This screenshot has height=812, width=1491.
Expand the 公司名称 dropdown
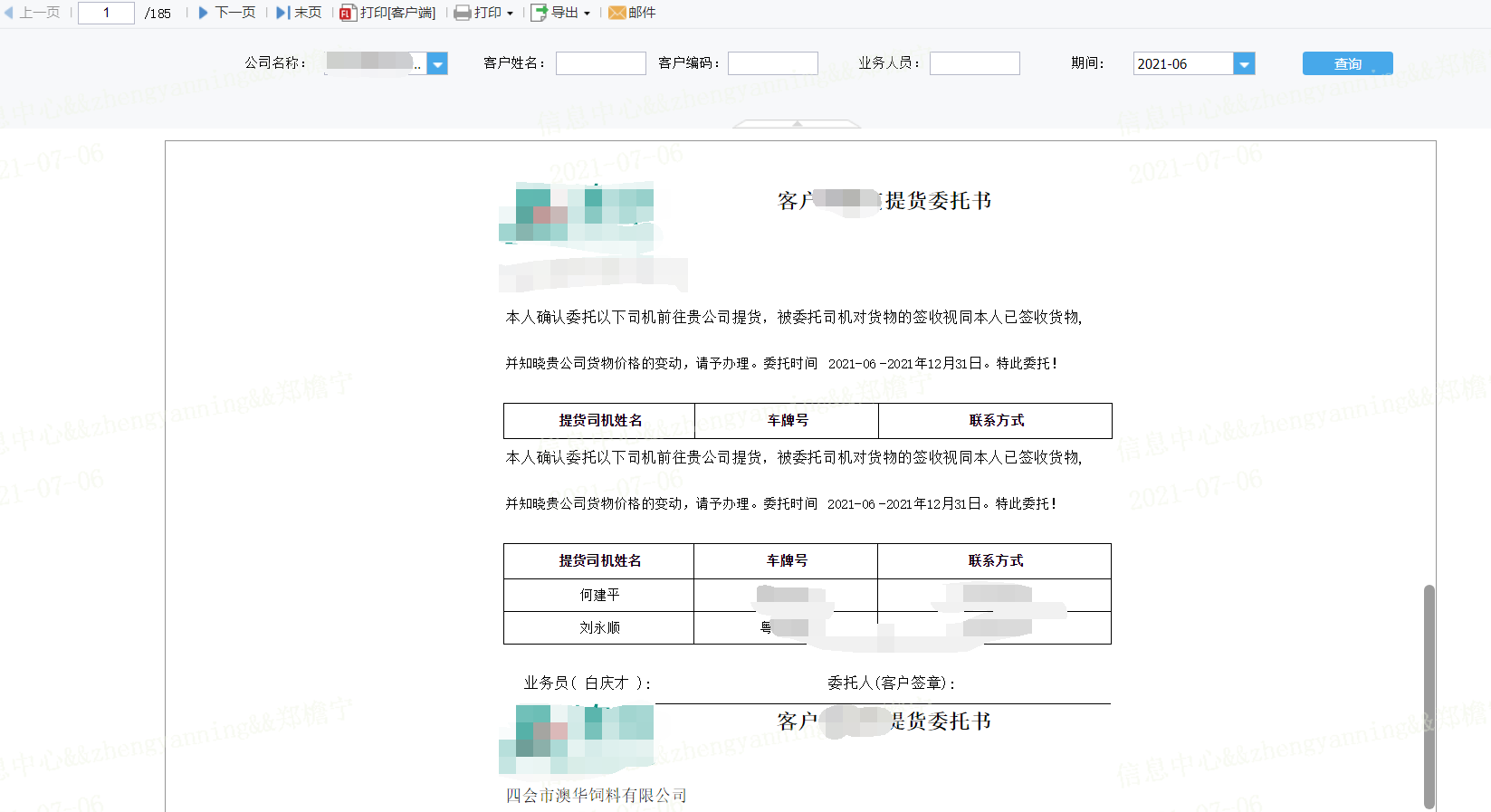(437, 63)
